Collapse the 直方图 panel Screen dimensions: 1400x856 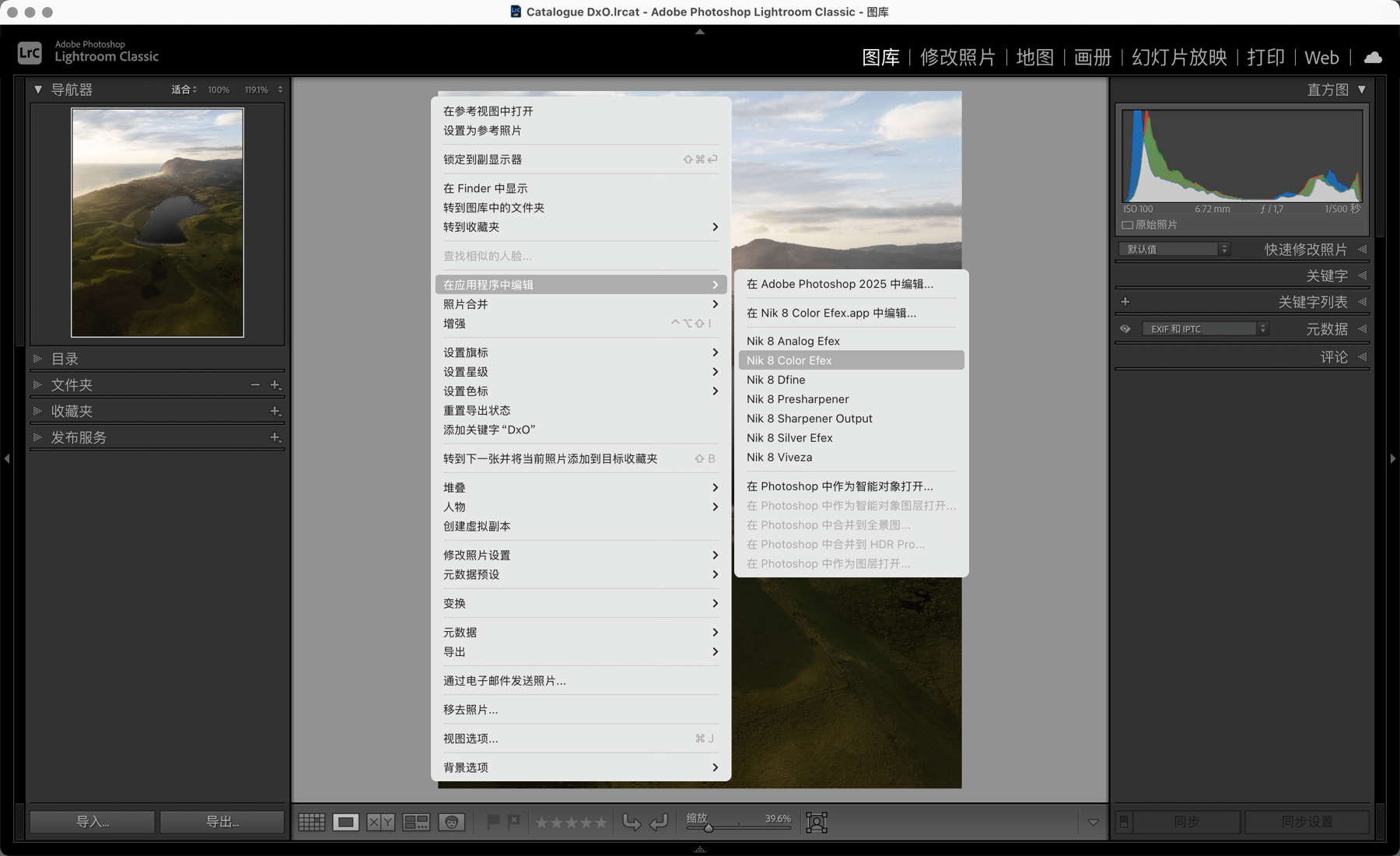[x=1362, y=89]
